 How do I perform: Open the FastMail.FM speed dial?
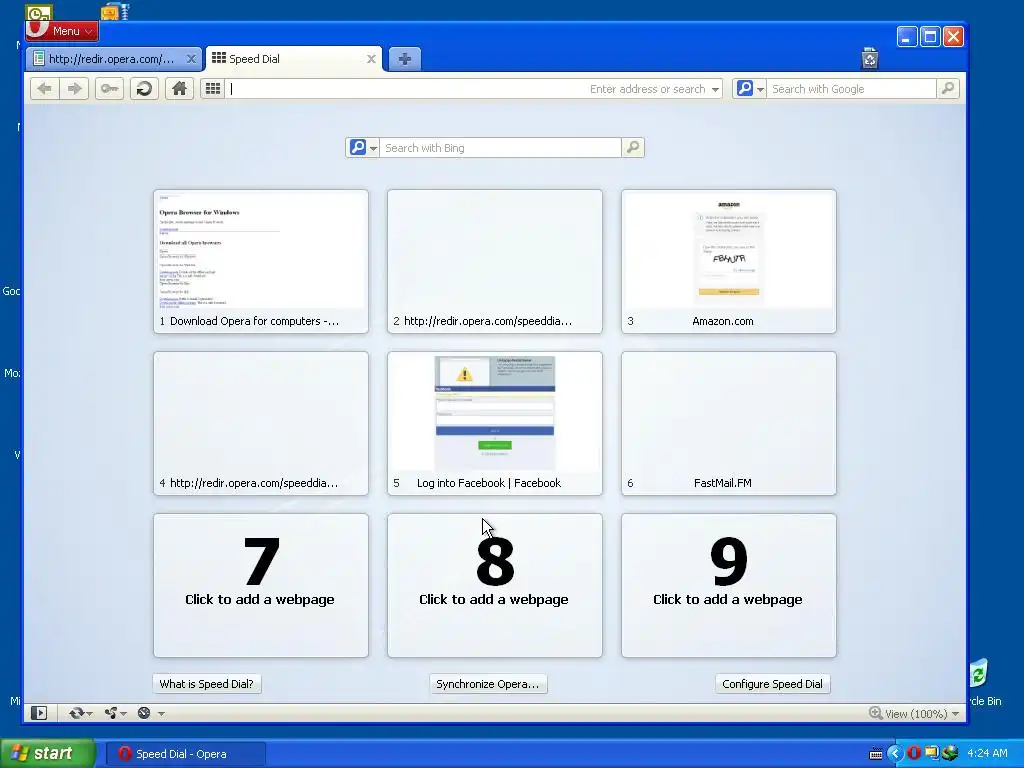(729, 423)
